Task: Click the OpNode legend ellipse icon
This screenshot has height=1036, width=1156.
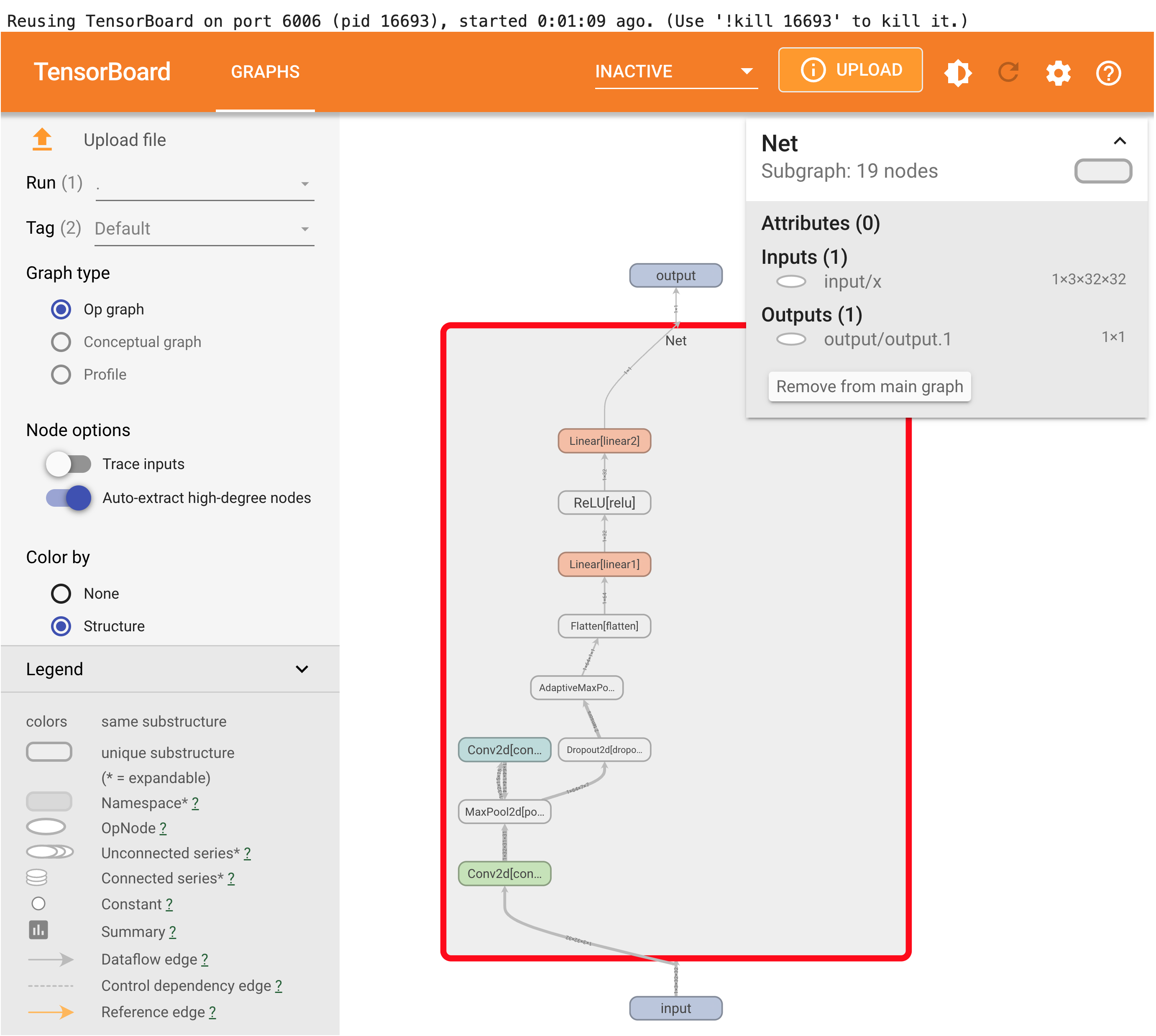Action: (x=46, y=827)
